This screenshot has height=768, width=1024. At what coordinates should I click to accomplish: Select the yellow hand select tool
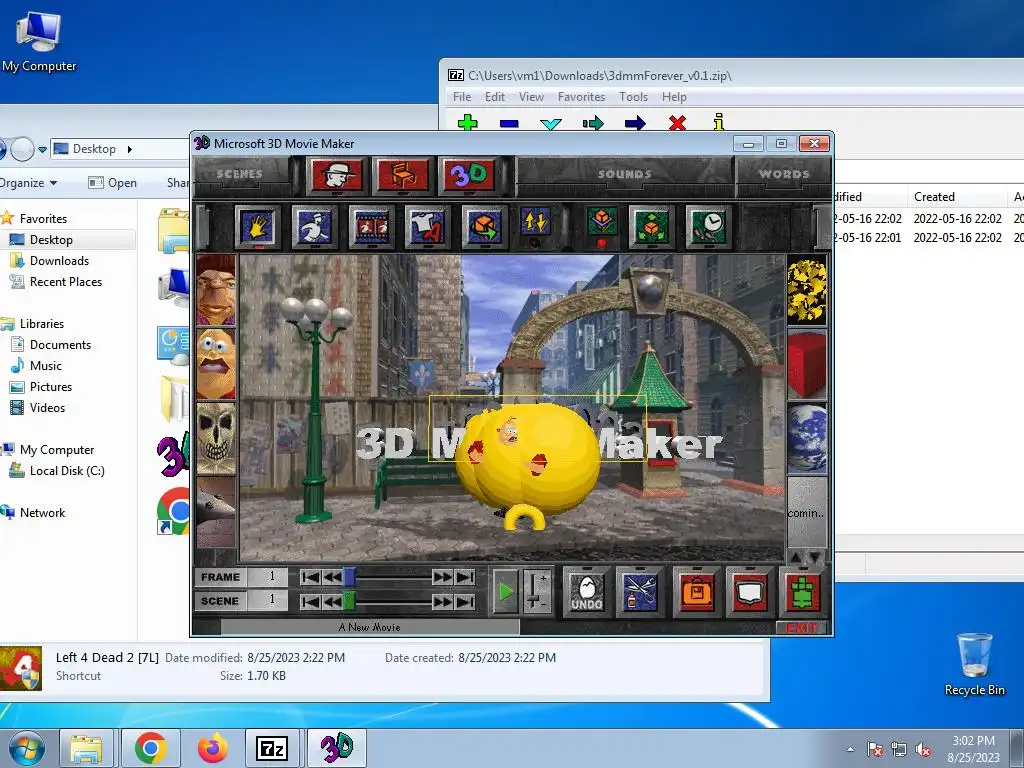(x=258, y=227)
